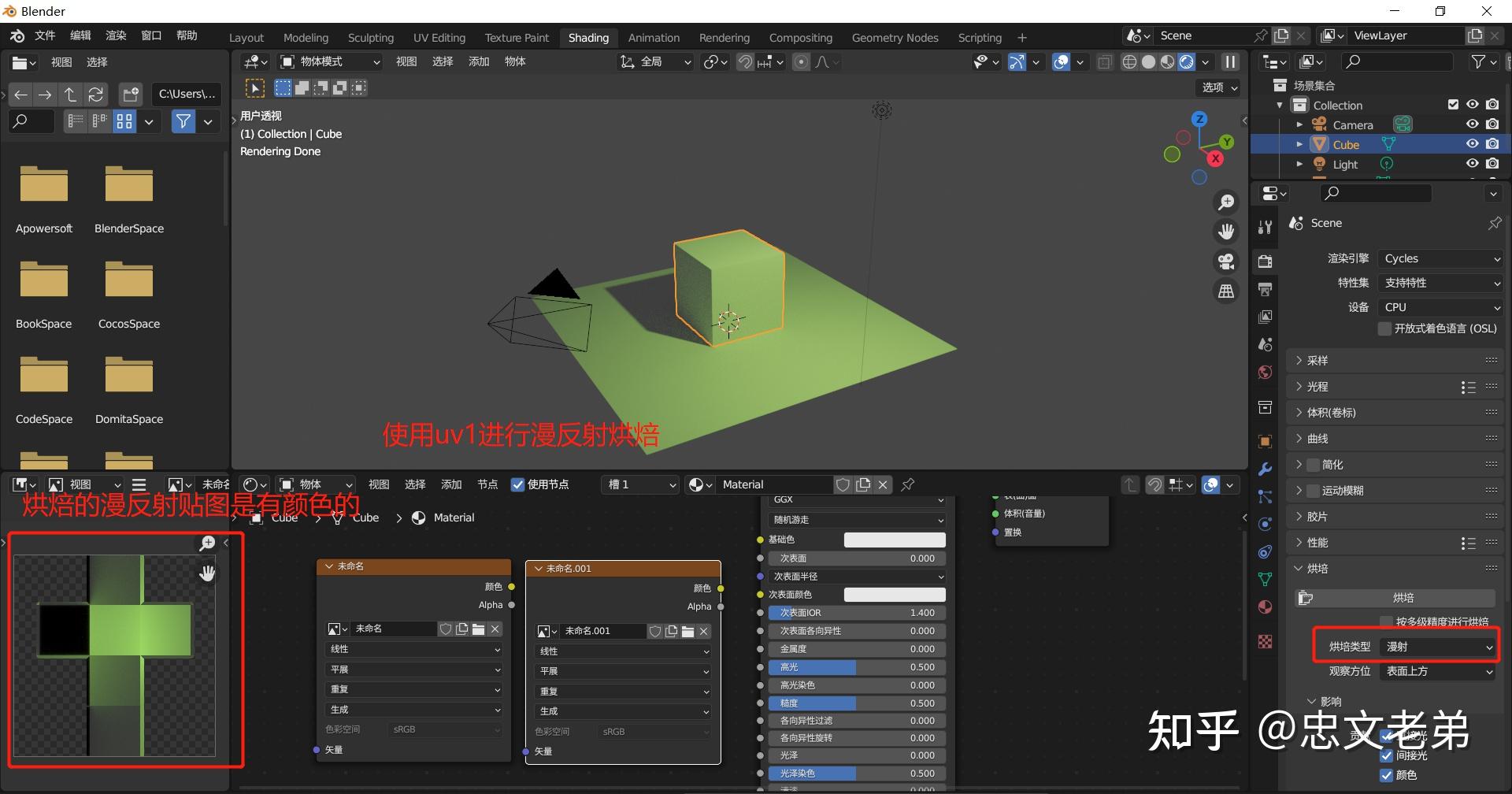
Task: Open the Modifier Properties wrench tab
Action: pos(1265,469)
